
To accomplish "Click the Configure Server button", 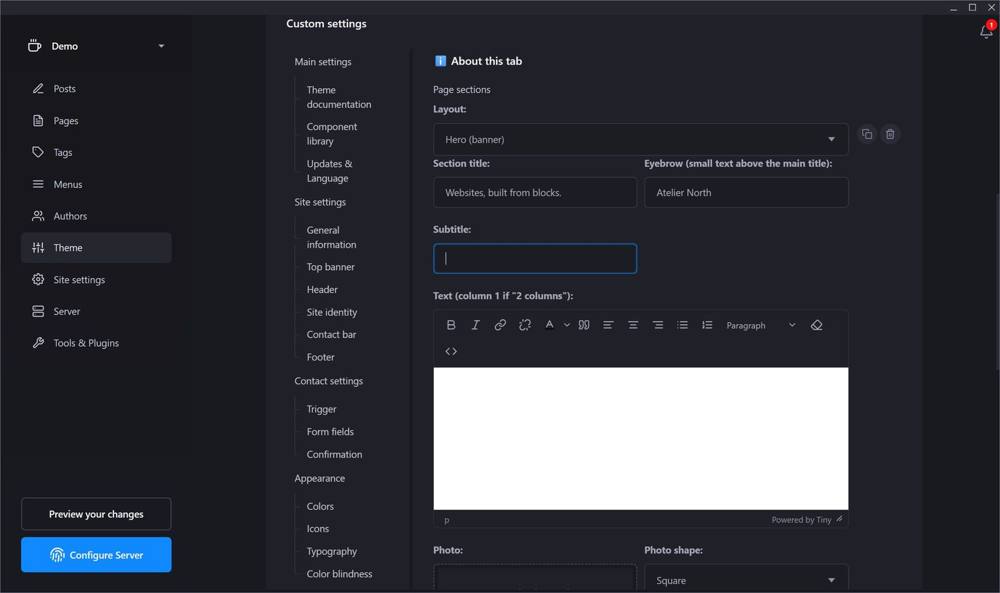I will click(x=96, y=555).
